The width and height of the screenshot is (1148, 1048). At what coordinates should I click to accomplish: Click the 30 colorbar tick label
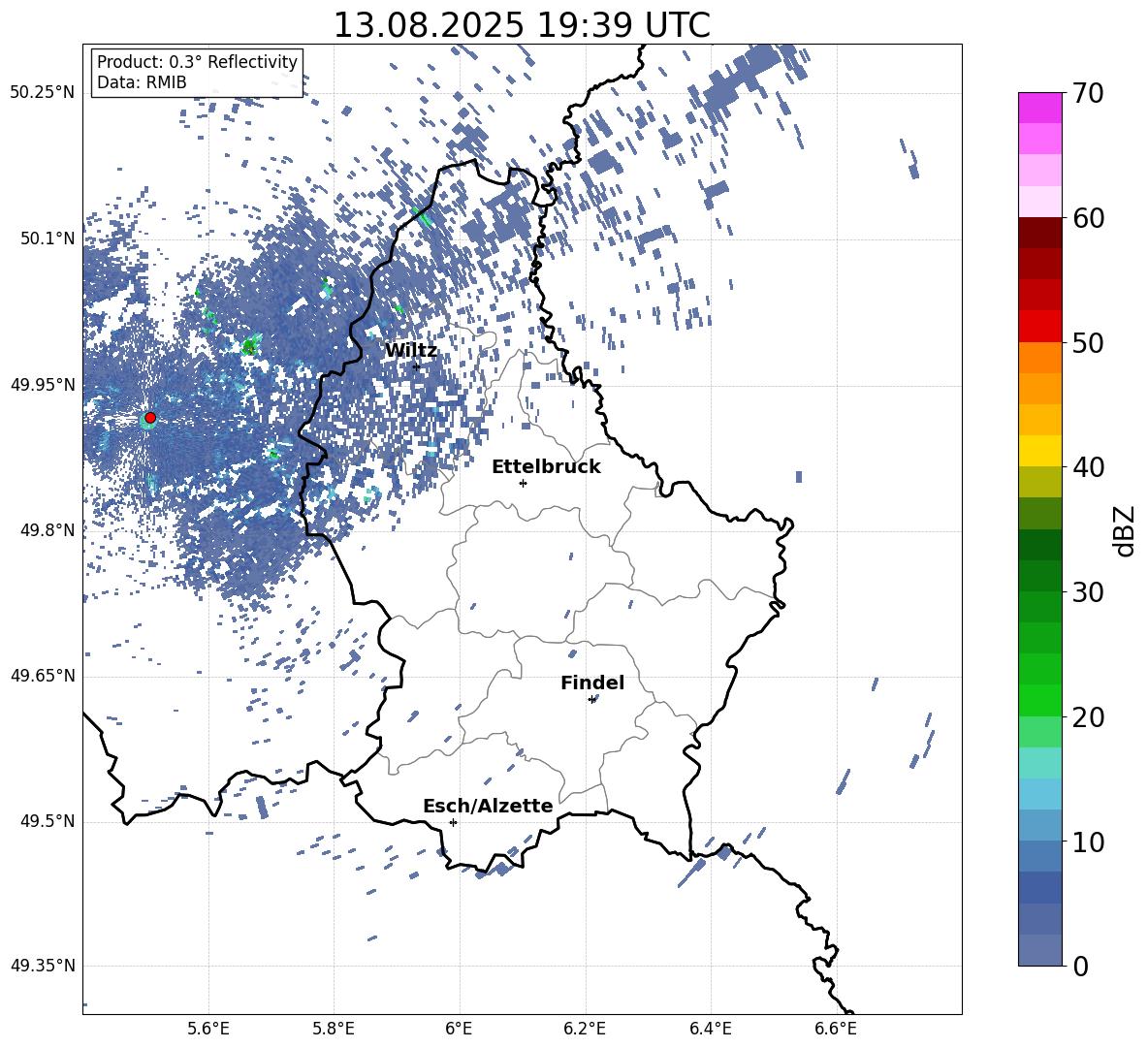click(1088, 592)
